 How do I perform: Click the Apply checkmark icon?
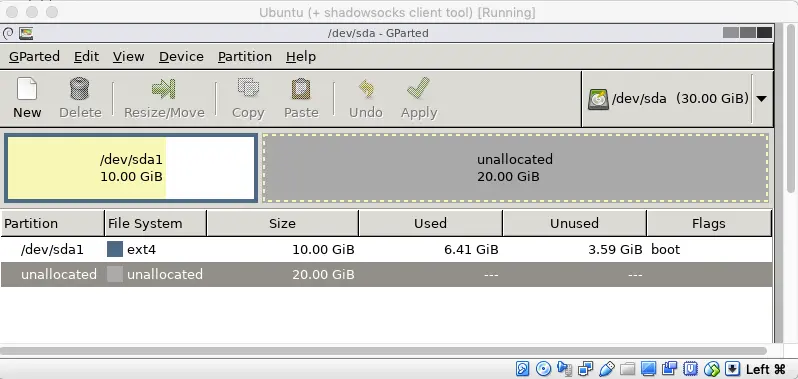pyautogui.click(x=418, y=88)
